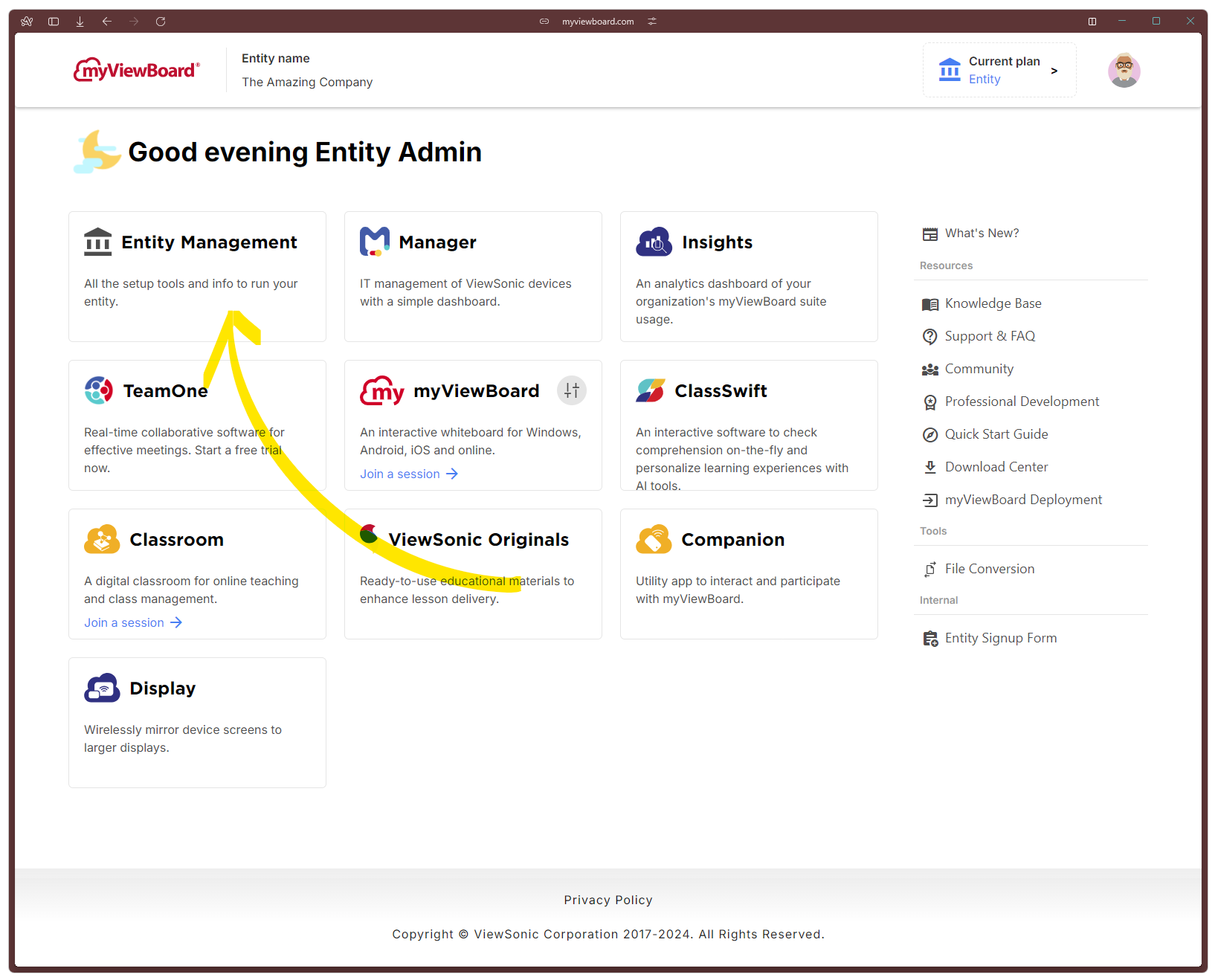
Task: Click the Companion app icon
Action: coord(654,540)
